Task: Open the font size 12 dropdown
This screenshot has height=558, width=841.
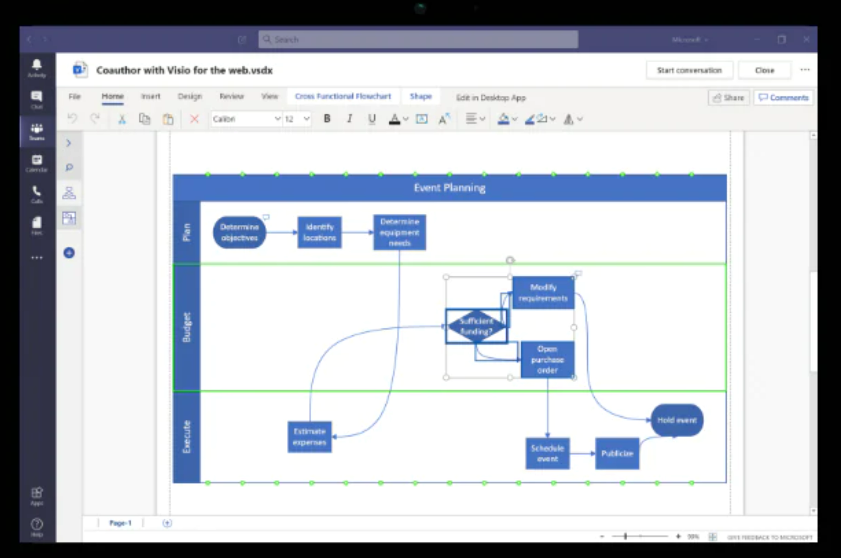Action: (x=297, y=119)
